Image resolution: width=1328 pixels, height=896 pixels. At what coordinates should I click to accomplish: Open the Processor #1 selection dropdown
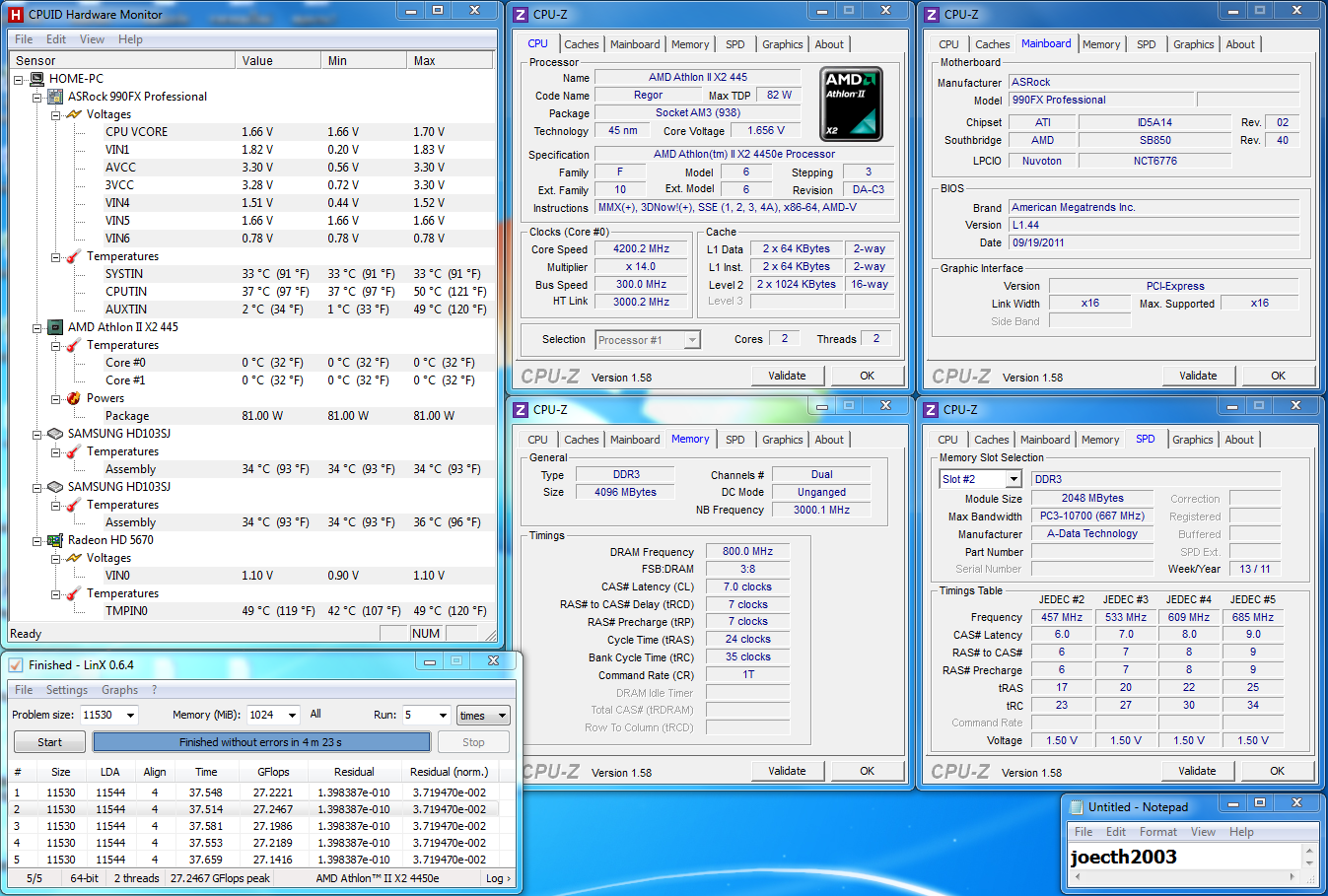click(x=692, y=340)
